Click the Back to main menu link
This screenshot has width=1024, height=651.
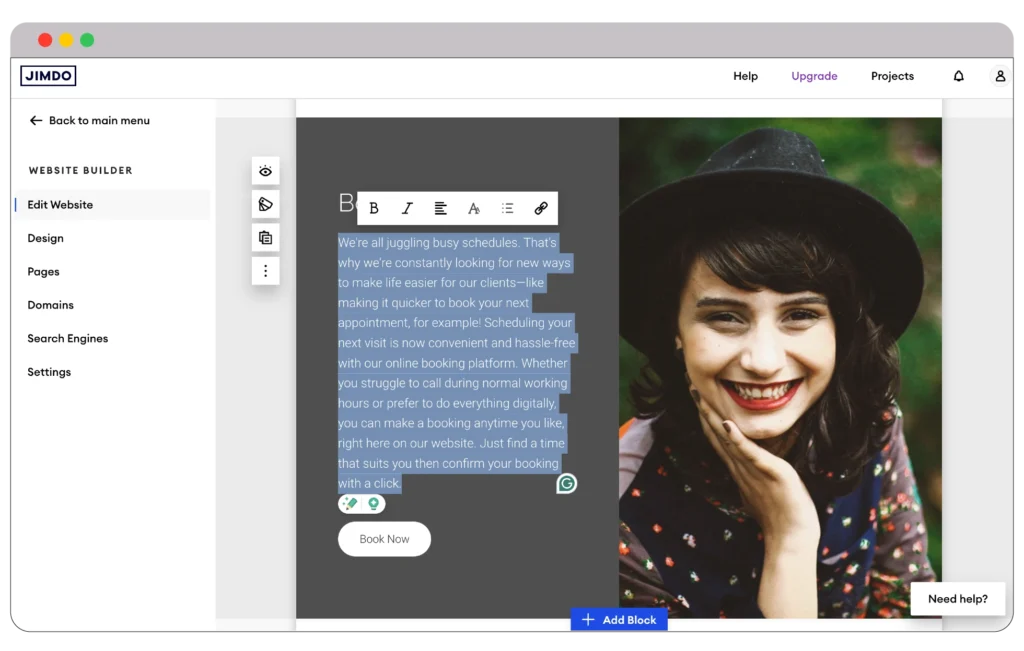pyautogui.click(x=89, y=120)
